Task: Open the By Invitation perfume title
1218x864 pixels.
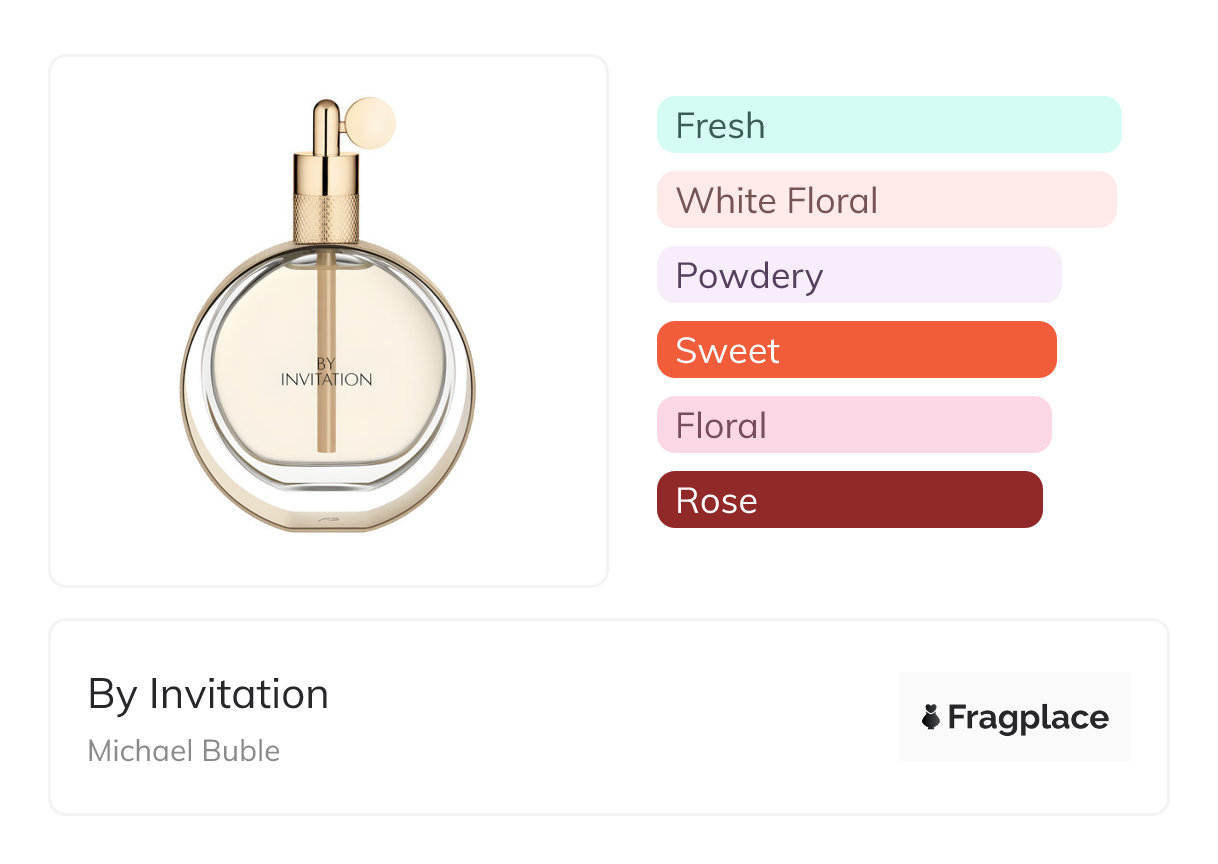Action: pos(208,694)
